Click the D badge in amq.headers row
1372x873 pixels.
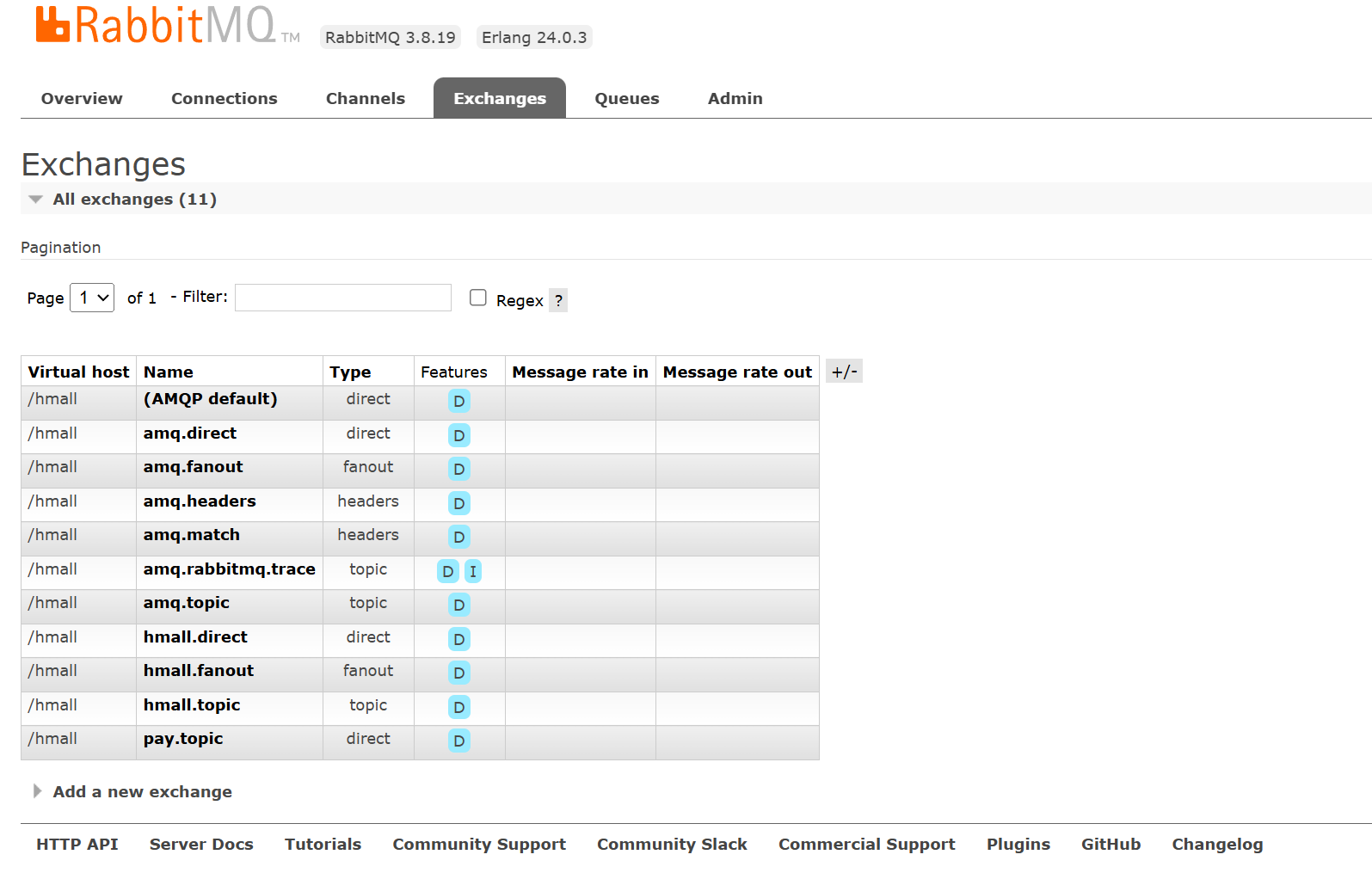coord(459,503)
